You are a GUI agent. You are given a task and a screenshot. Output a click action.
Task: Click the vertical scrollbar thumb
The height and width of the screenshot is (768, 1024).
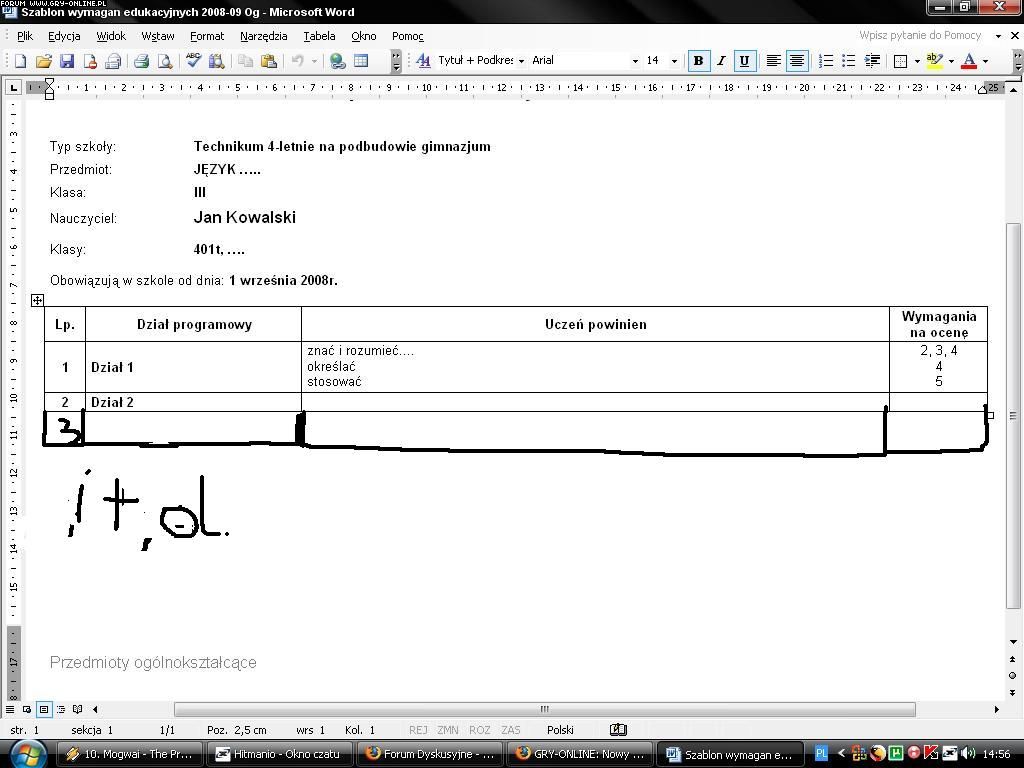(x=1013, y=416)
